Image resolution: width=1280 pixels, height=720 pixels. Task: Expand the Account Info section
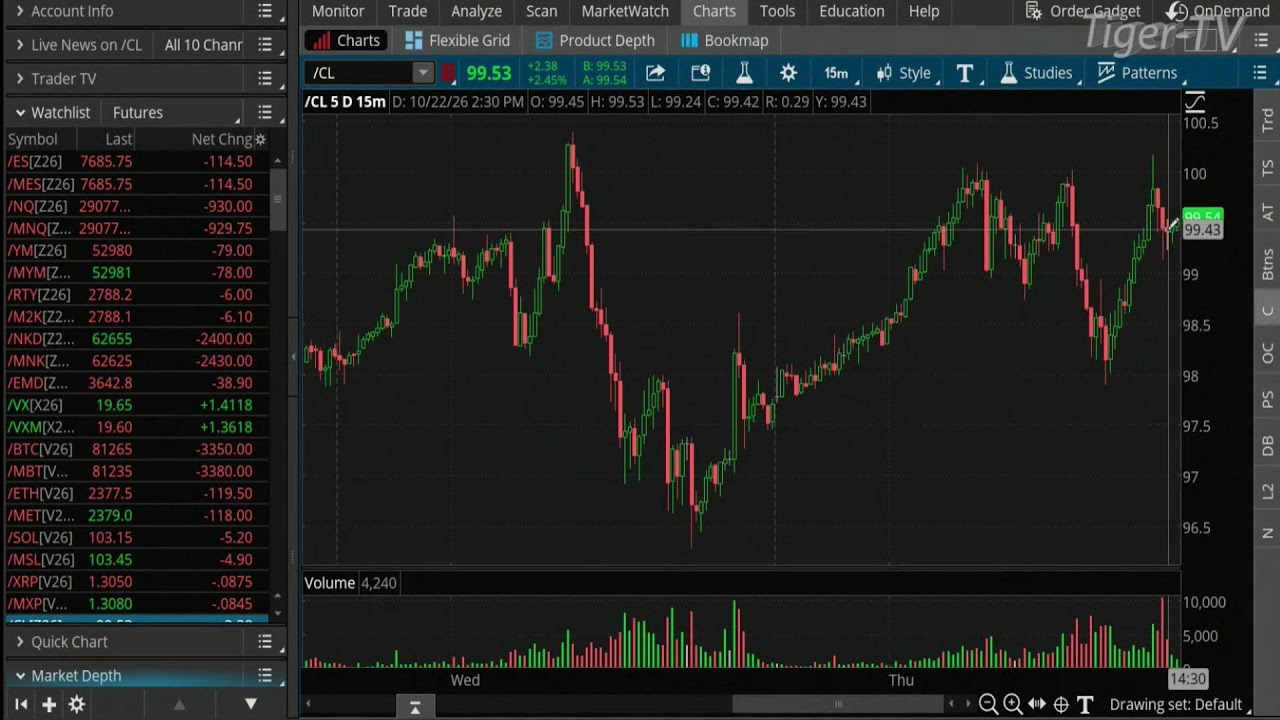[19, 11]
